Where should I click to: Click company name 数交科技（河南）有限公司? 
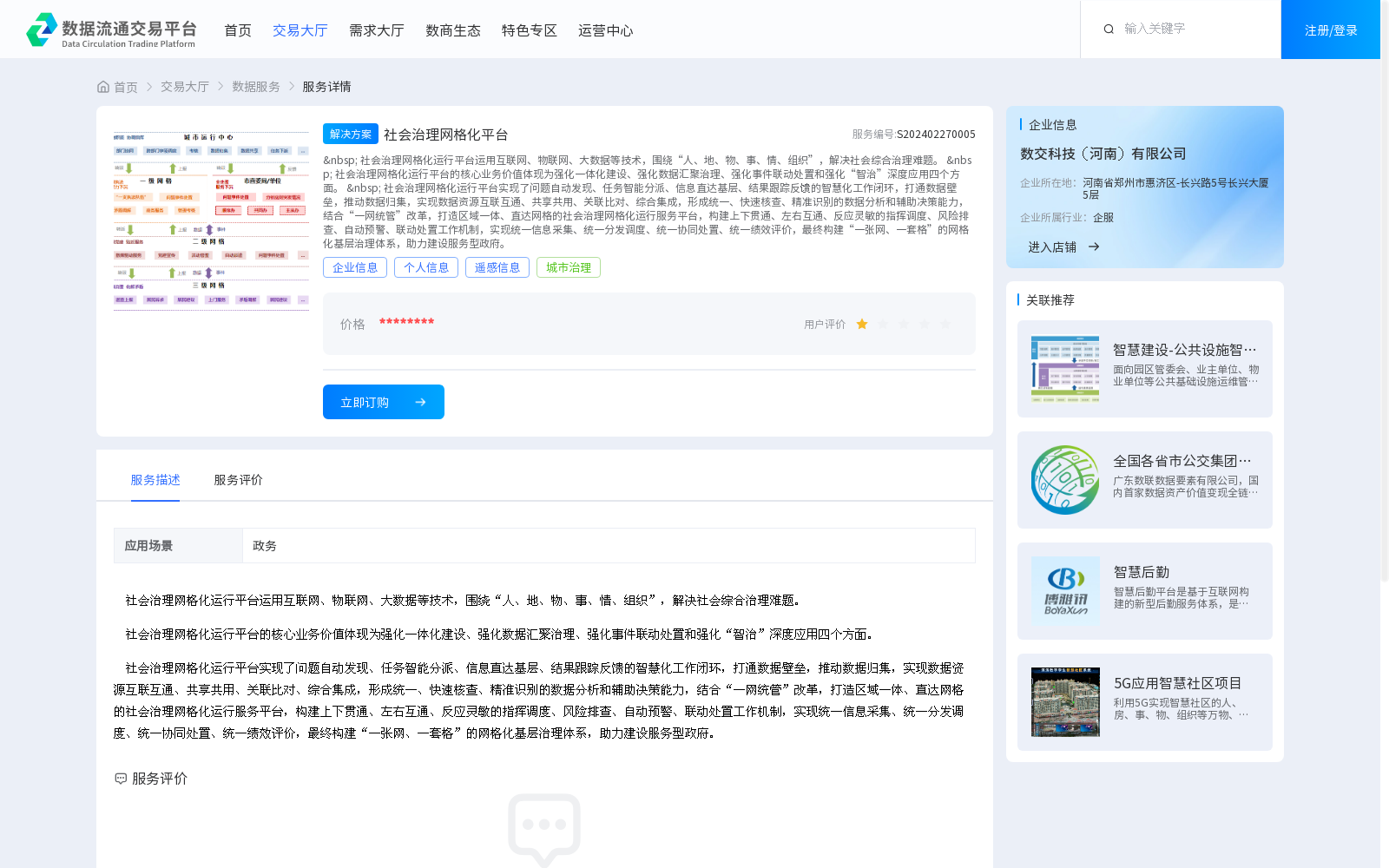pyautogui.click(x=1103, y=154)
